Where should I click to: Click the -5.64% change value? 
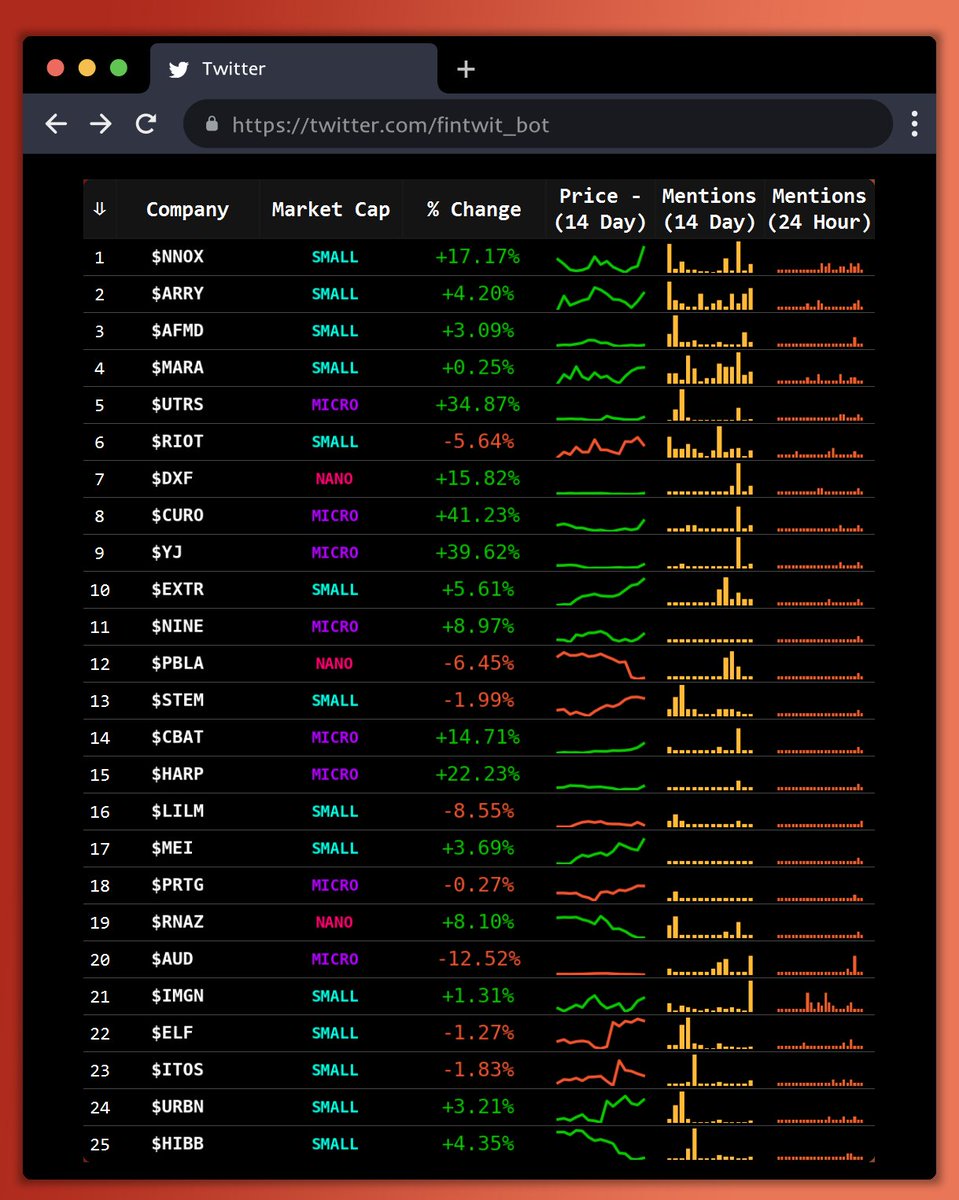point(478,442)
